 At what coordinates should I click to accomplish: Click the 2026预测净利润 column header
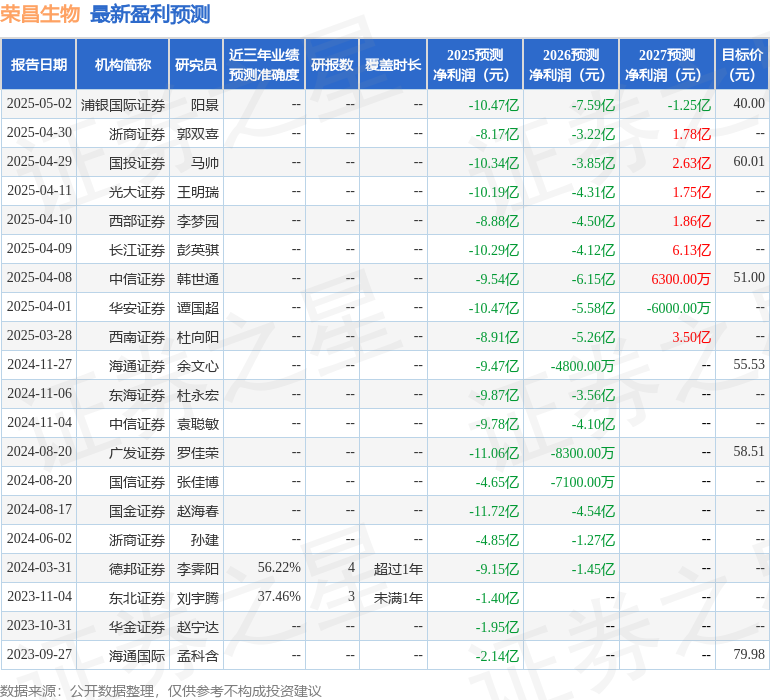point(570,65)
